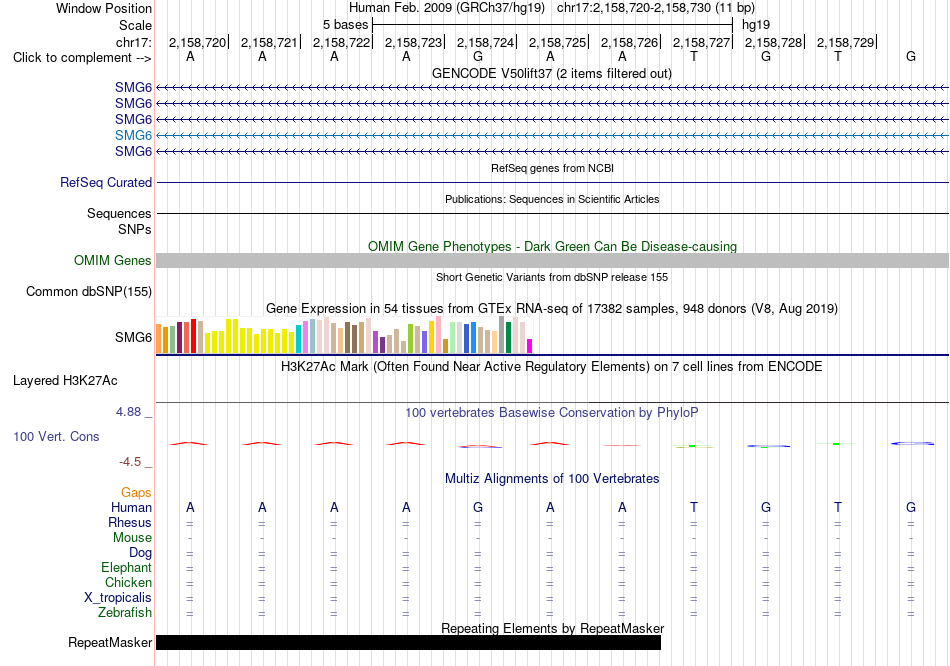Click the PhyloP 4.88 upper bound value
The image size is (950, 666).
(x=128, y=412)
